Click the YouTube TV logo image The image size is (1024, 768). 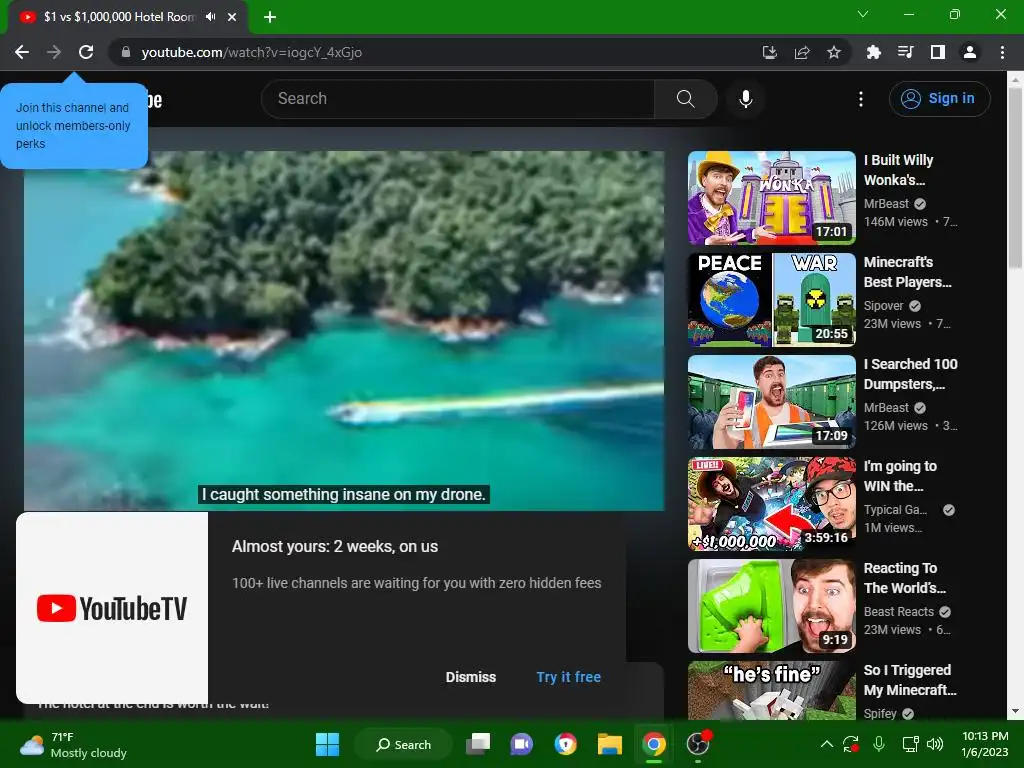(x=112, y=608)
